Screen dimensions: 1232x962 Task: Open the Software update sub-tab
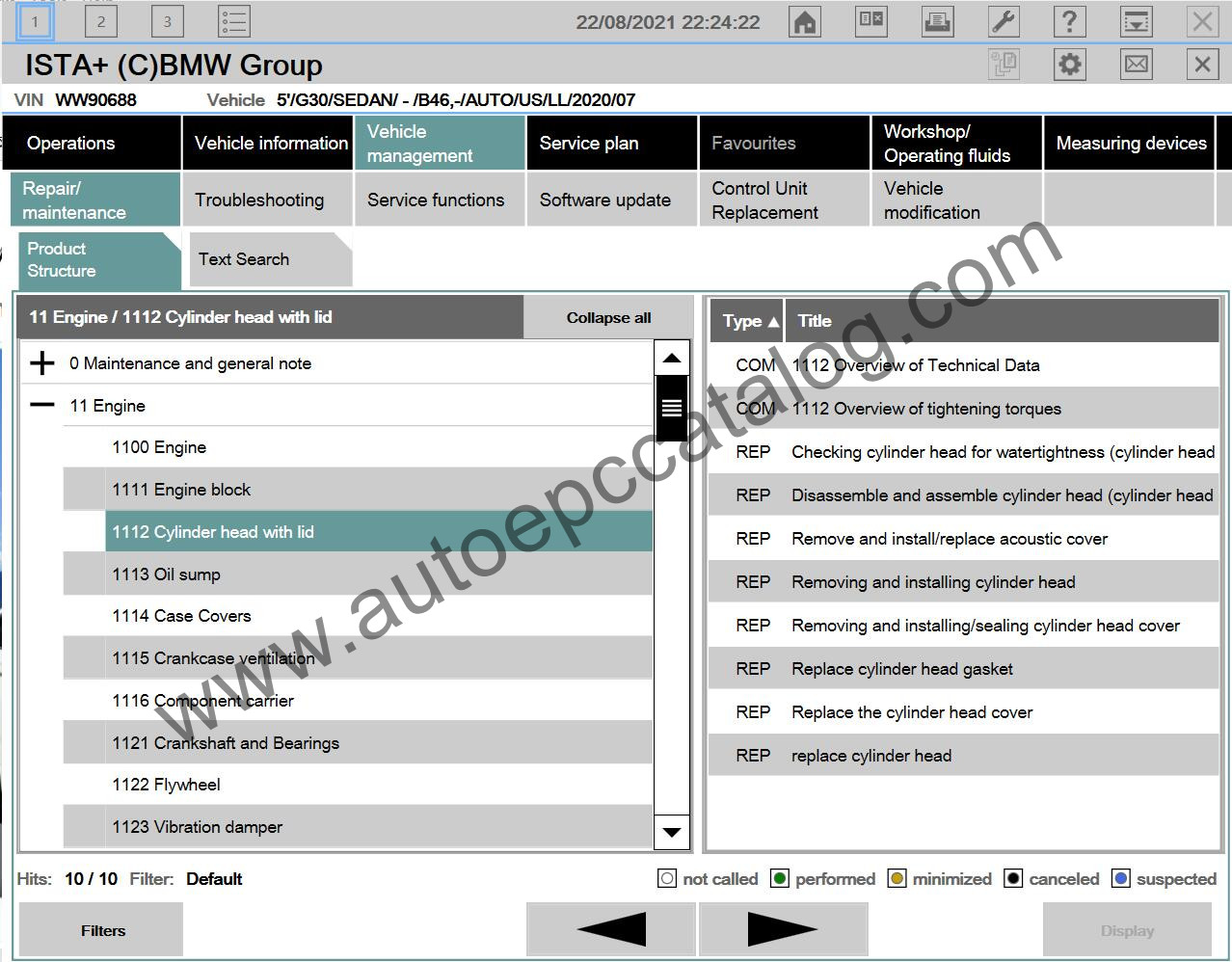pyautogui.click(x=612, y=200)
